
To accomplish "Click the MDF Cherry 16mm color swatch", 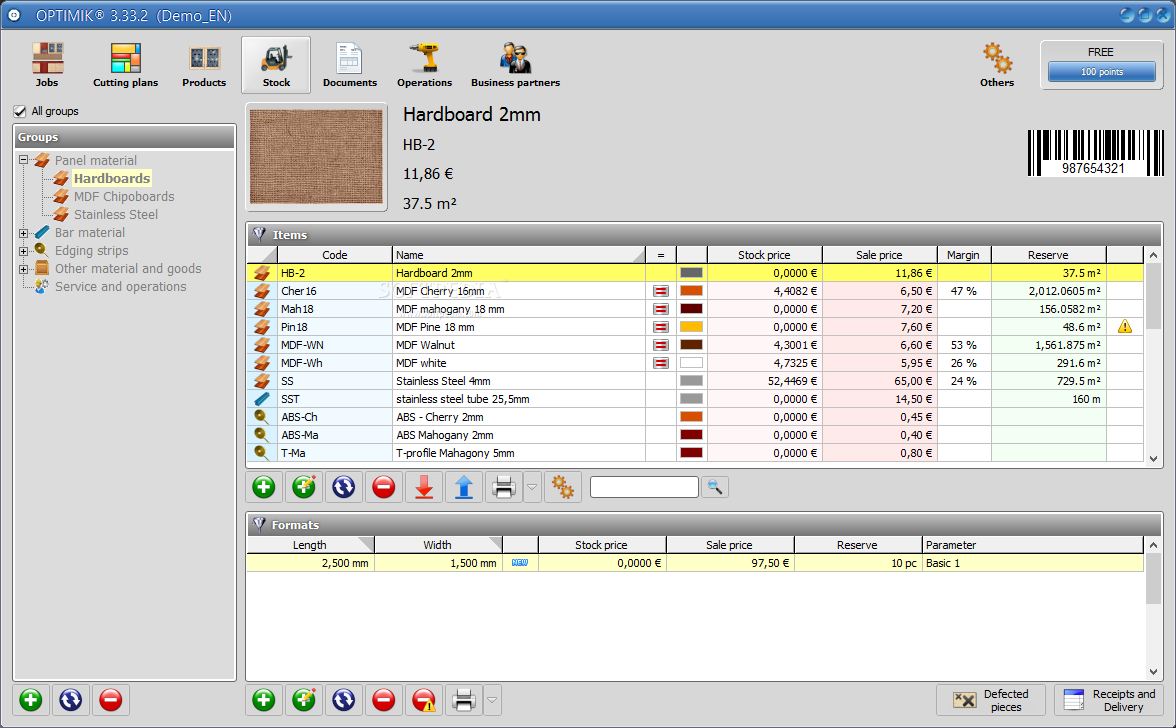I will (x=691, y=291).
